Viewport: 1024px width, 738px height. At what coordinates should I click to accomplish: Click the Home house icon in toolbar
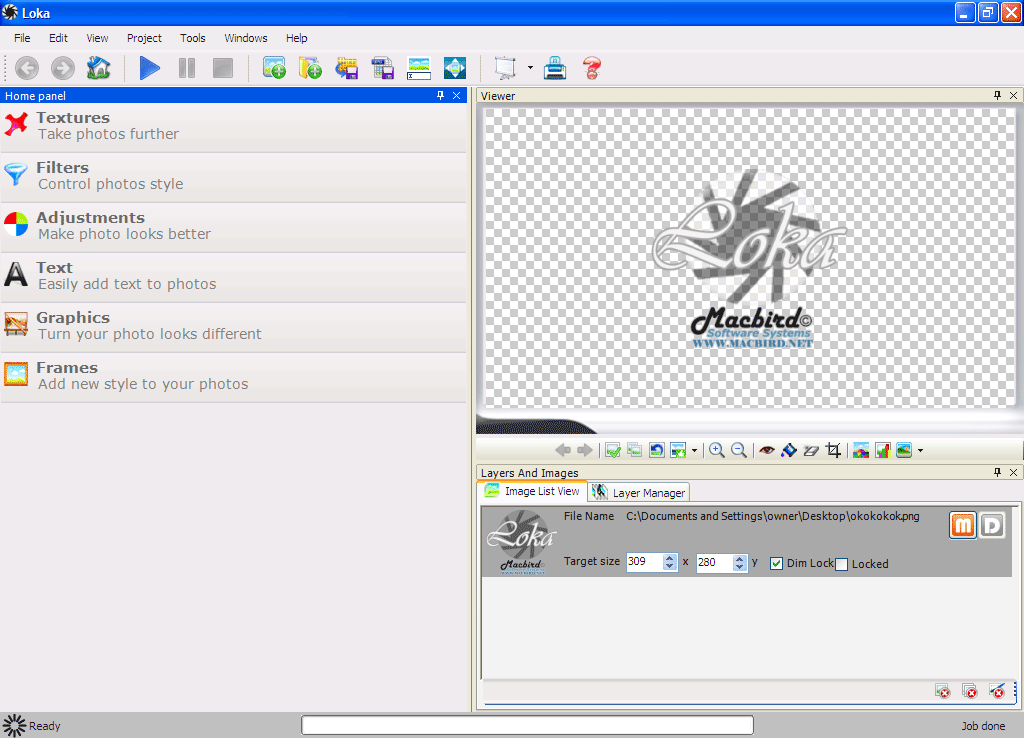[x=98, y=68]
